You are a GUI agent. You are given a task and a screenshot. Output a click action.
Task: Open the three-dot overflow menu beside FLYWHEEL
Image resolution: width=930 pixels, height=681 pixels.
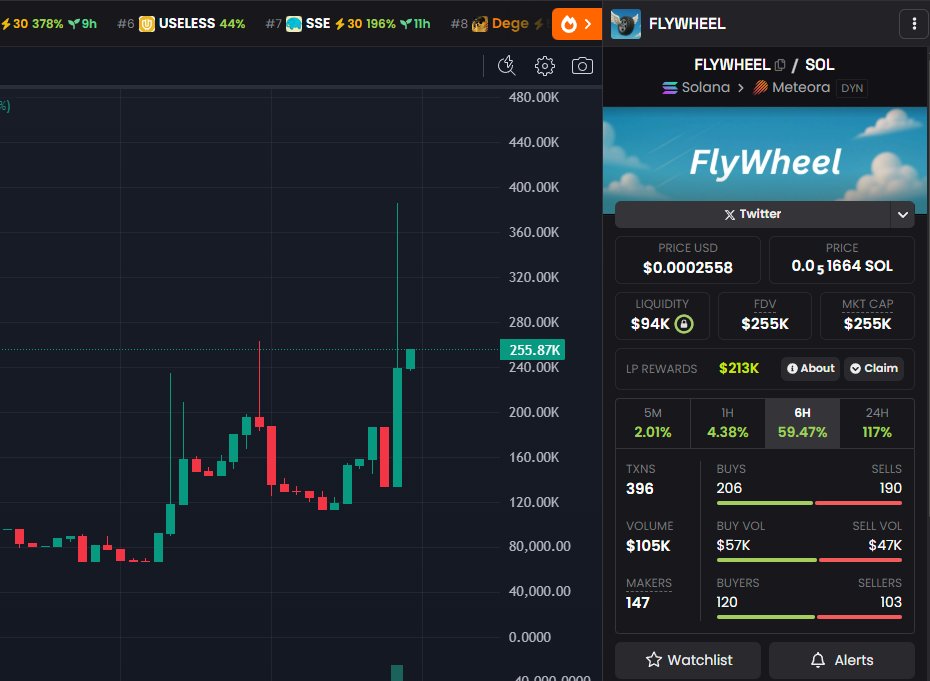click(x=914, y=23)
